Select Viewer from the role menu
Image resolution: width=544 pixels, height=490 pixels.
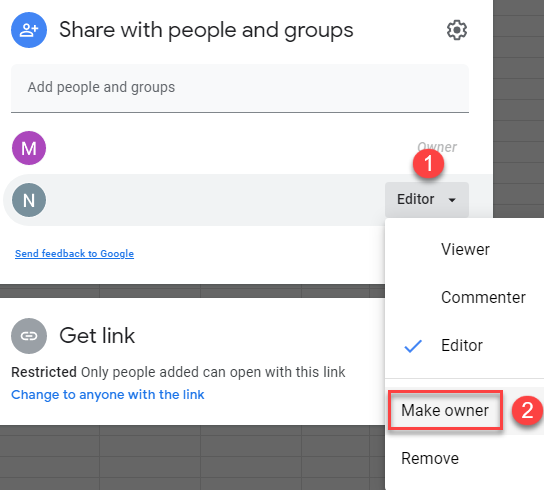(465, 249)
